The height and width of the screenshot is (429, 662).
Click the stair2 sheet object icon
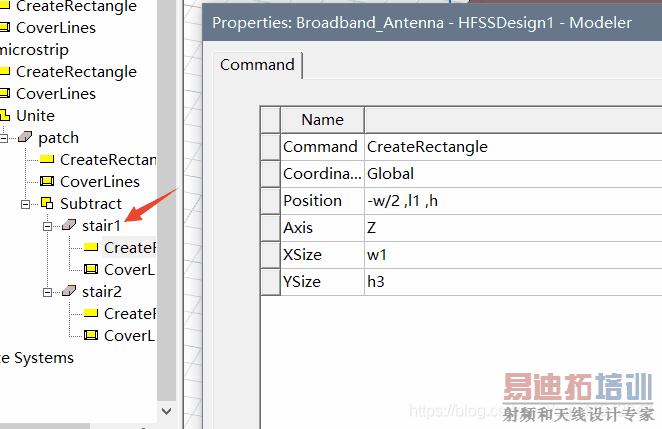click(x=69, y=291)
